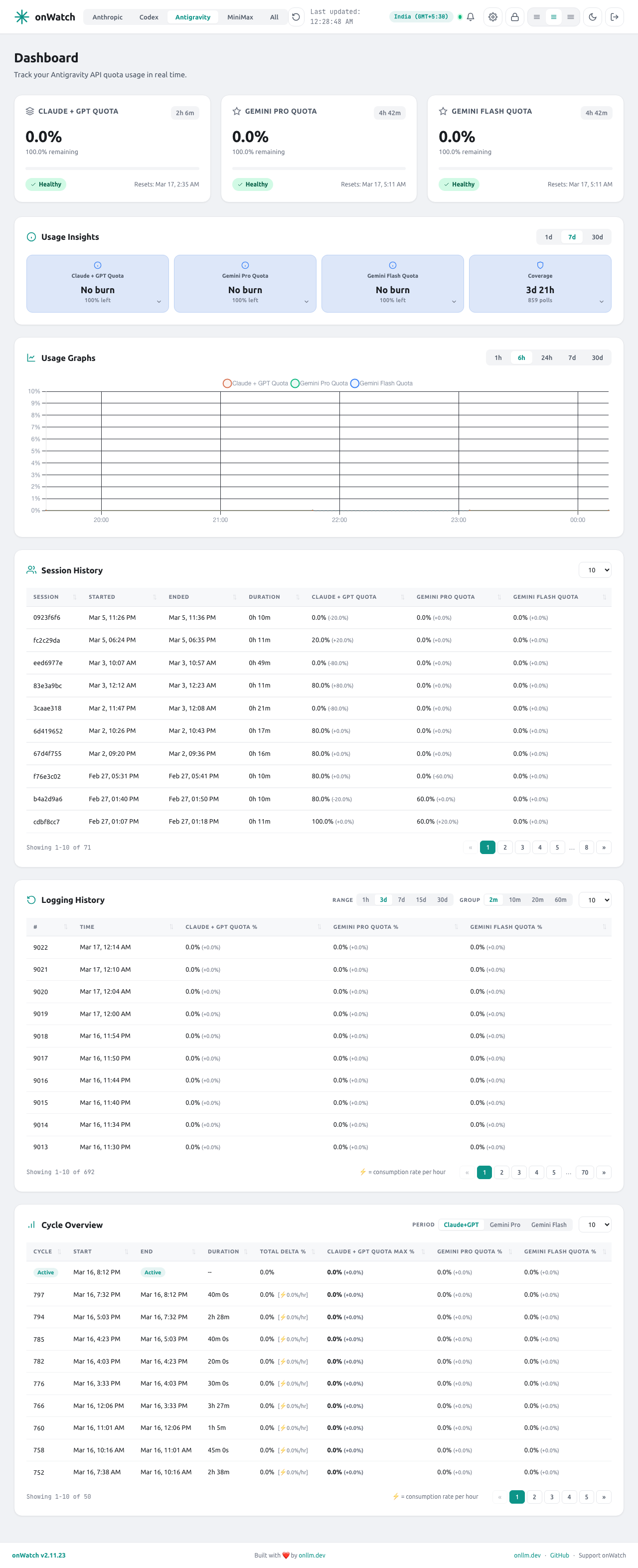The height and width of the screenshot is (1568, 638).
Task: Toggle dark mode moon icon
Action: 593,17
